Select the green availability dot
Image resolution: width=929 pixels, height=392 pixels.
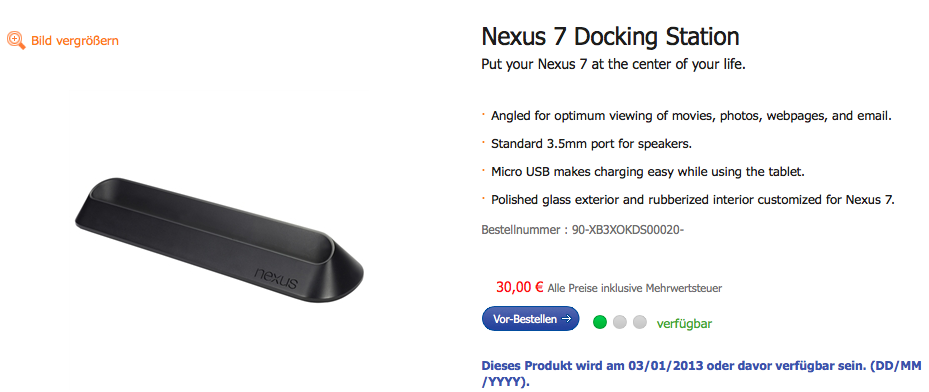(600, 323)
